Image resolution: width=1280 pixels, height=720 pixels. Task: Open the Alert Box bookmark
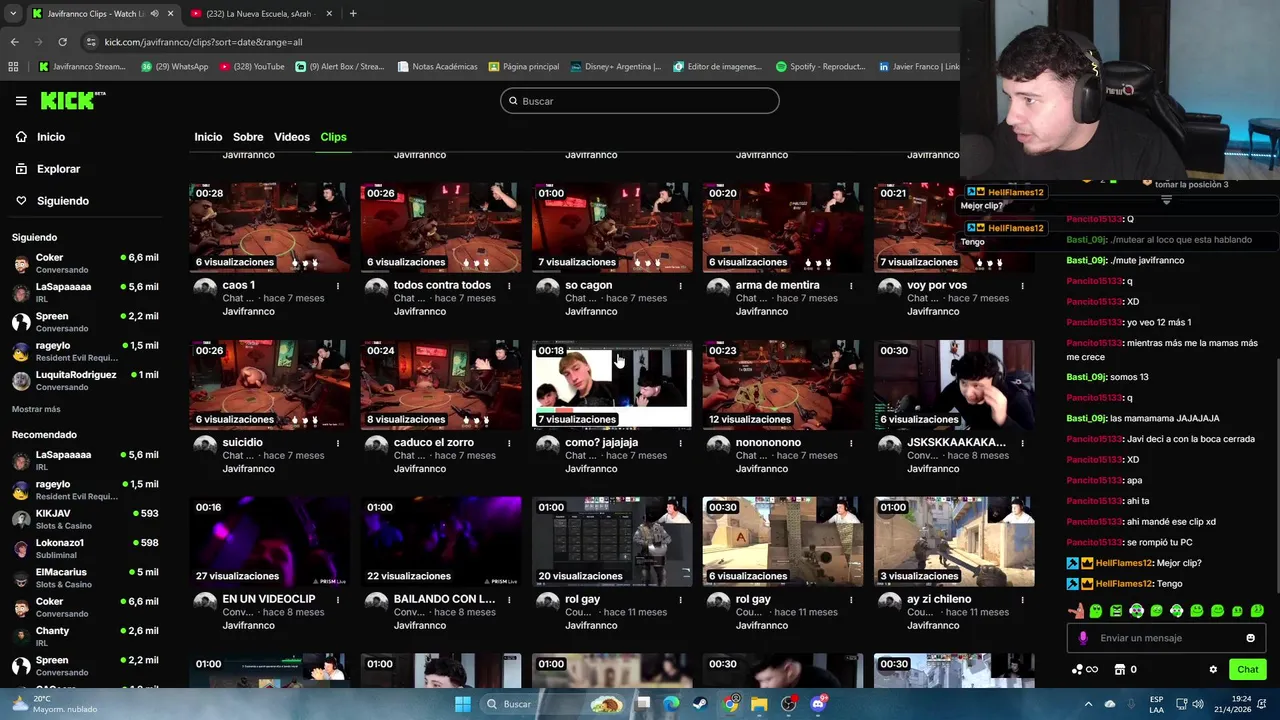[339, 67]
